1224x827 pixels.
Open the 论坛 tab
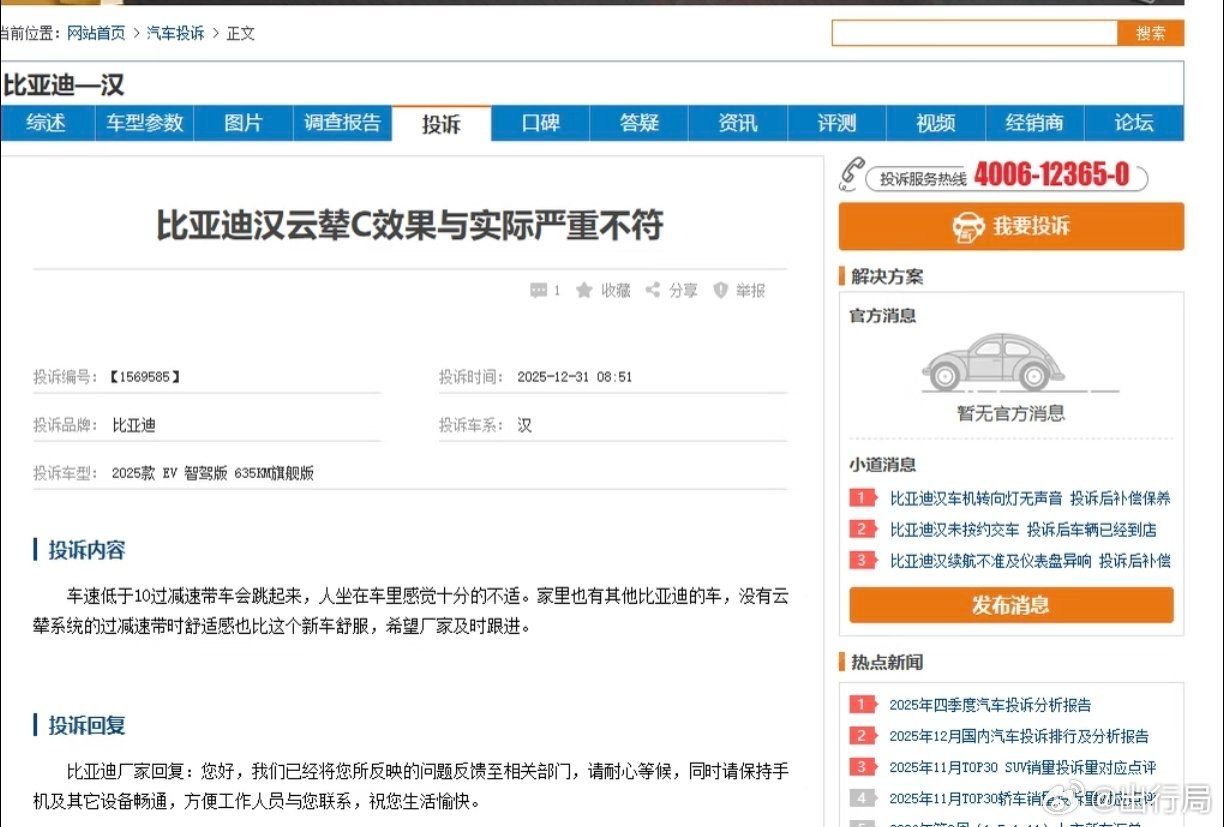click(x=1134, y=122)
